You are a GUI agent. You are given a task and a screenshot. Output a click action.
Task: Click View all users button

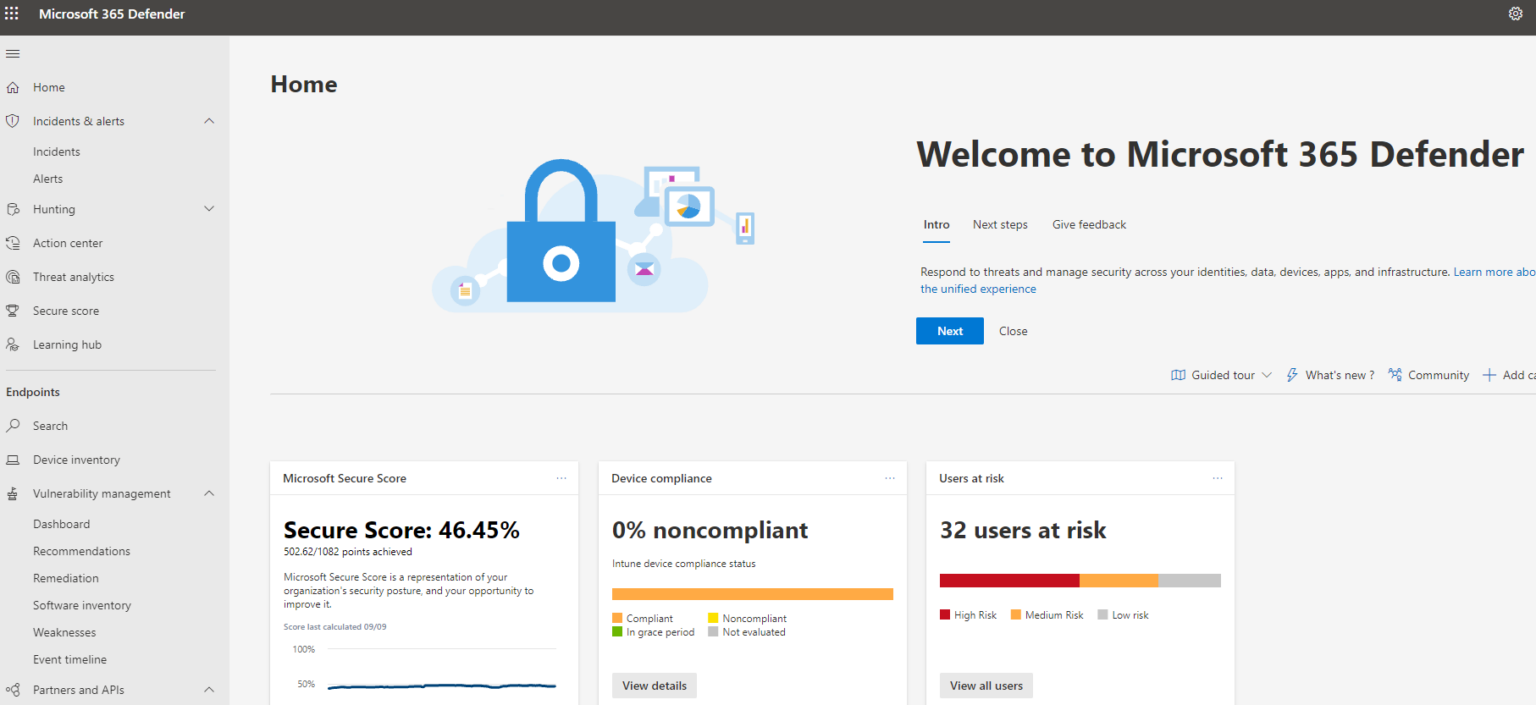click(986, 686)
